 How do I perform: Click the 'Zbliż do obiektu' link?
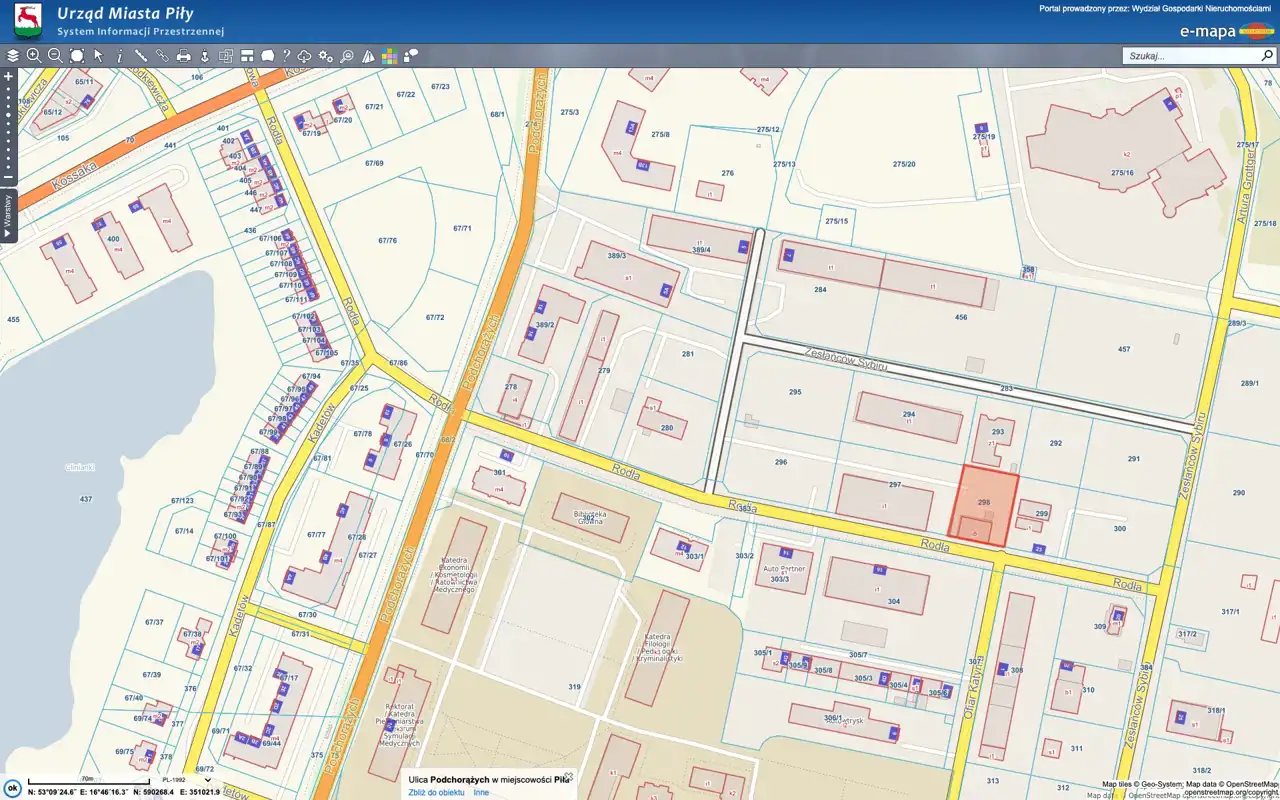436,792
